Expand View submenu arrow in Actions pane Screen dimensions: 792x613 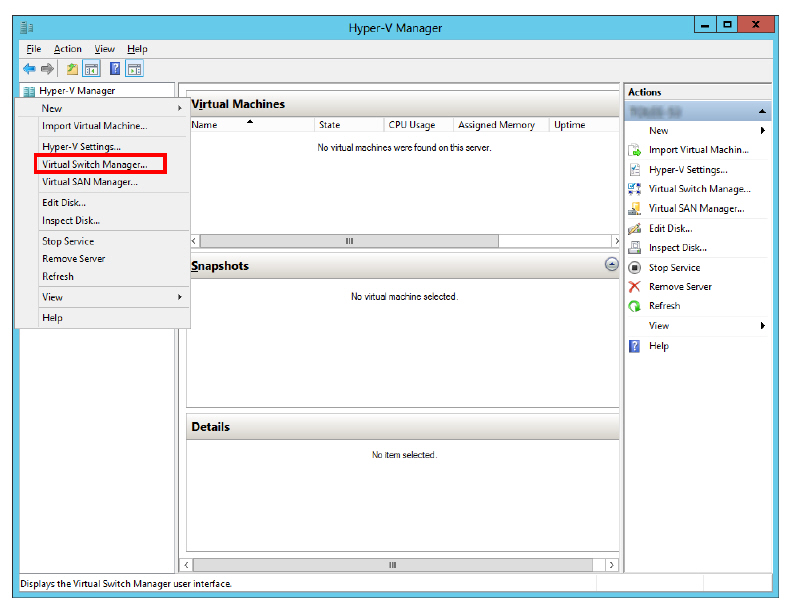coord(762,326)
